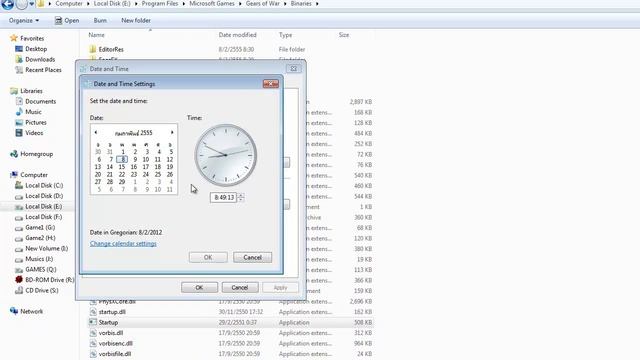Open the GAMES (Q:) drive
This screenshot has width=640, height=360.
(x=41, y=269)
